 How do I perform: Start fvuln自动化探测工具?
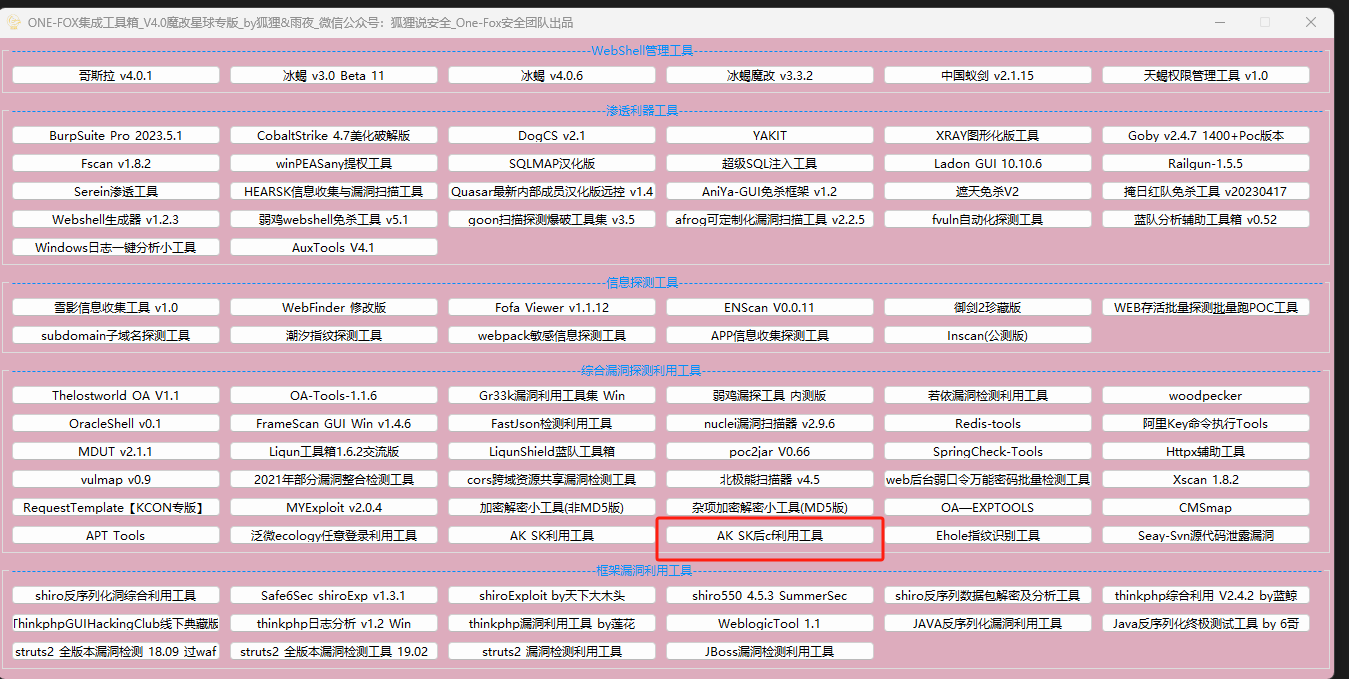(x=988, y=219)
